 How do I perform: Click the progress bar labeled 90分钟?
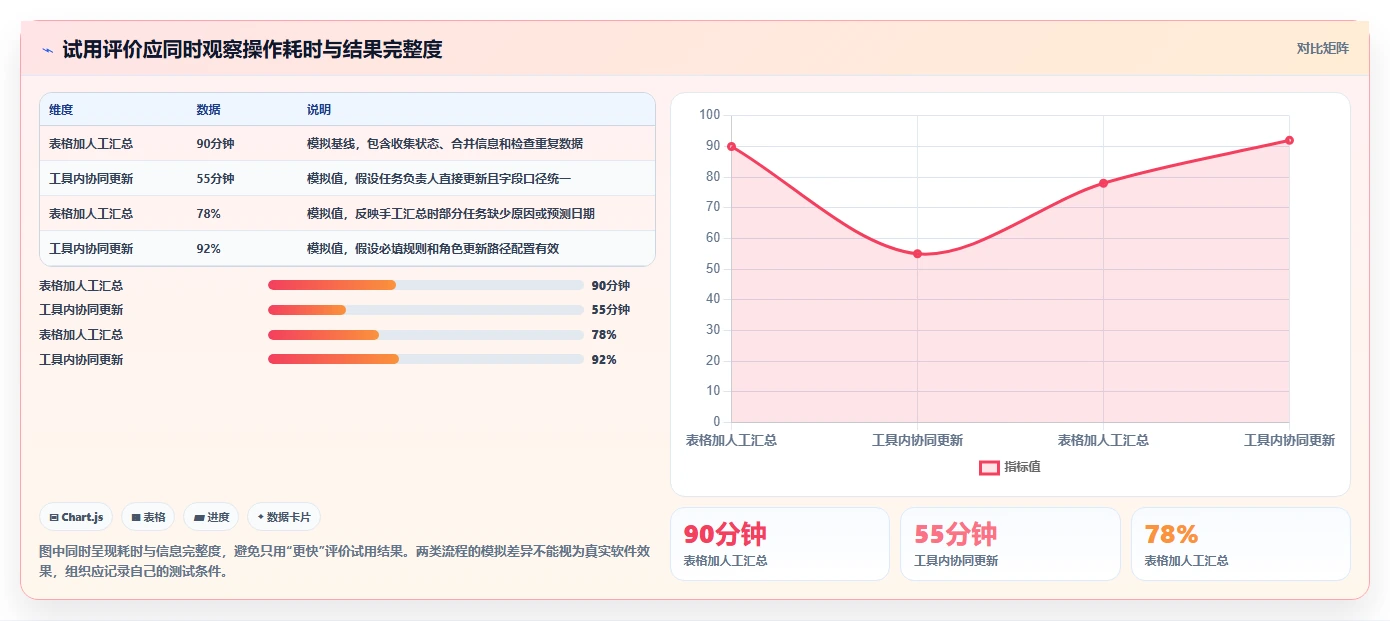(426, 285)
